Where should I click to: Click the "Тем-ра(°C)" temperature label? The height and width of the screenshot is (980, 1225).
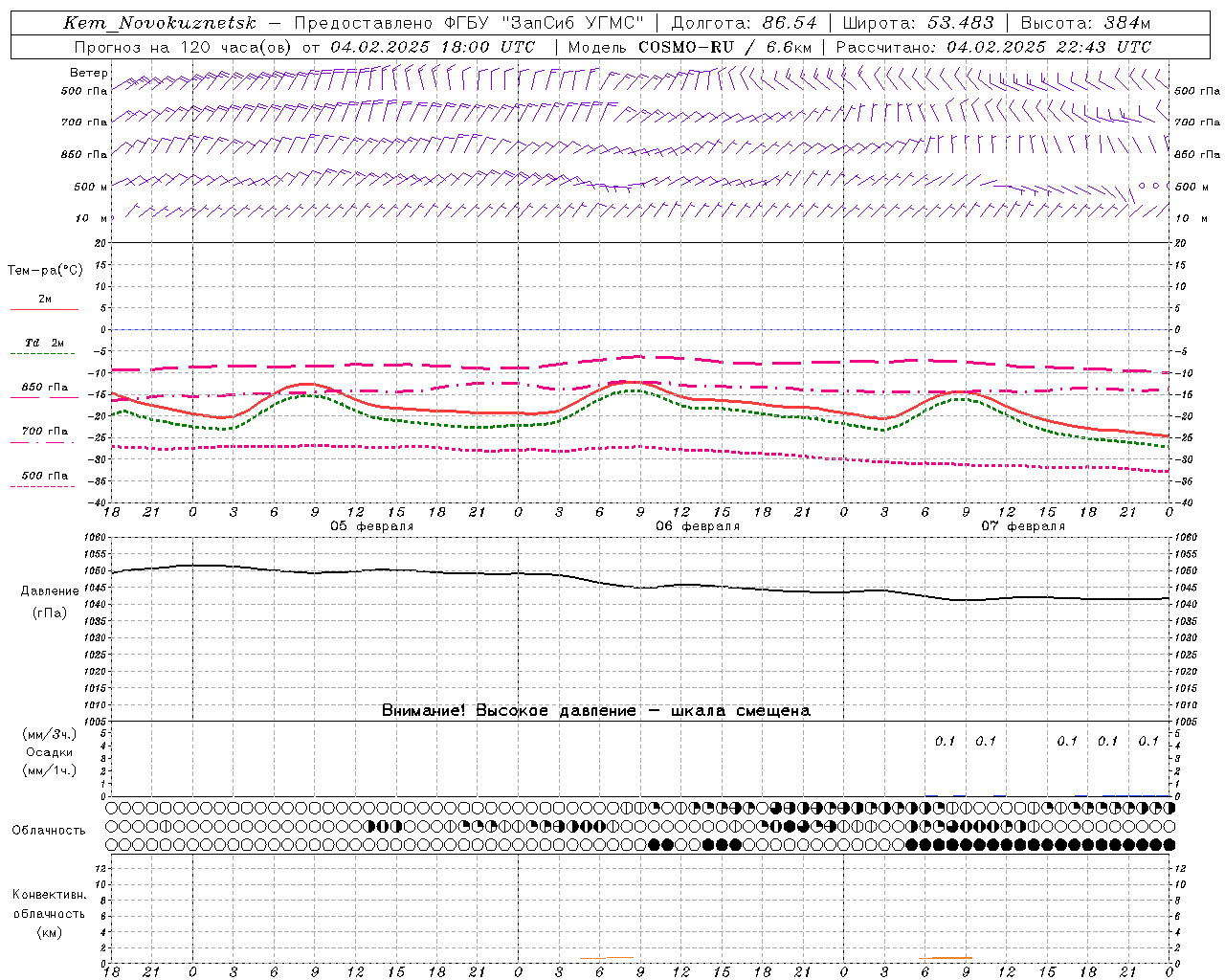(45, 271)
